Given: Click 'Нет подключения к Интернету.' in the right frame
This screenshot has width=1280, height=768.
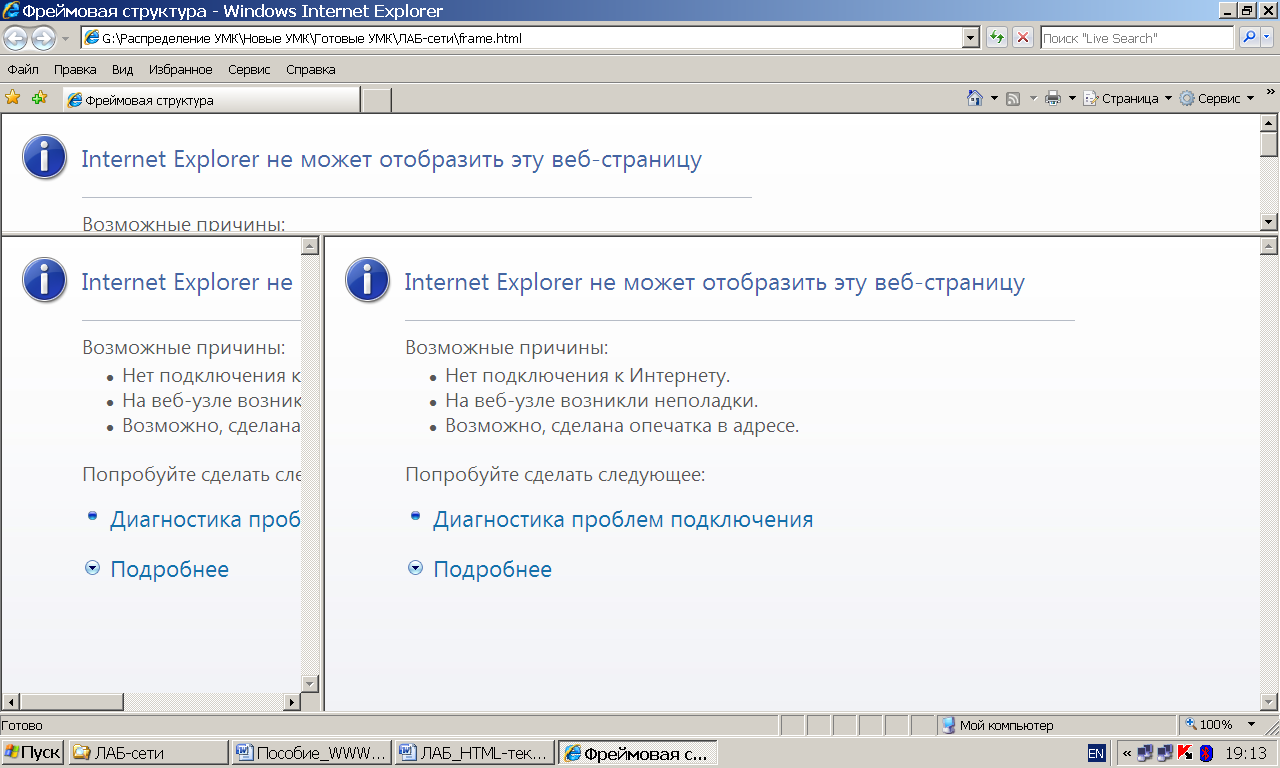Looking at the screenshot, I should pos(588,376).
